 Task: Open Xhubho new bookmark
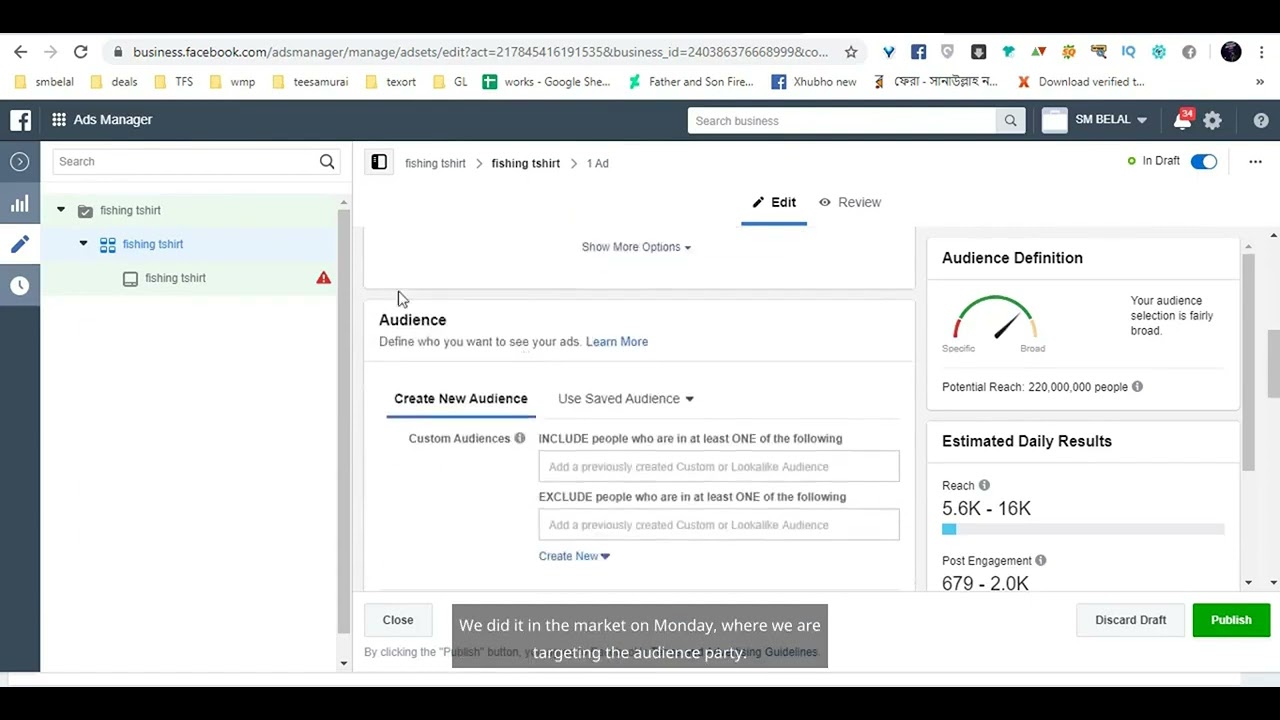[x=814, y=82]
